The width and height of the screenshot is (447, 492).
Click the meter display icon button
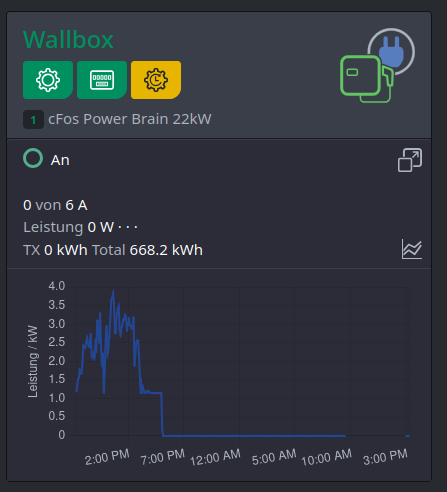[x=102, y=80]
